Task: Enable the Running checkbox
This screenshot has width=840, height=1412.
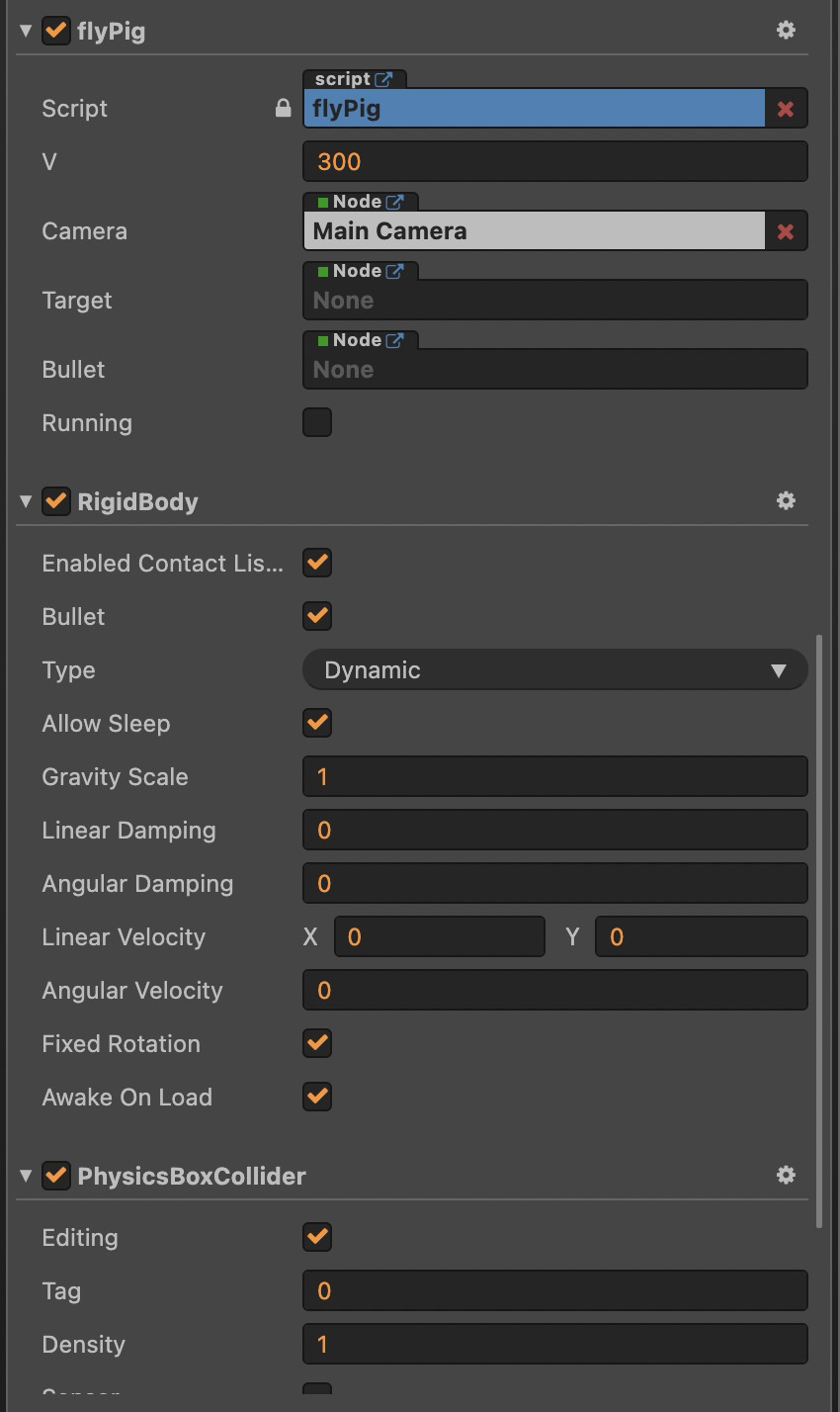Action: tap(317, 422)
